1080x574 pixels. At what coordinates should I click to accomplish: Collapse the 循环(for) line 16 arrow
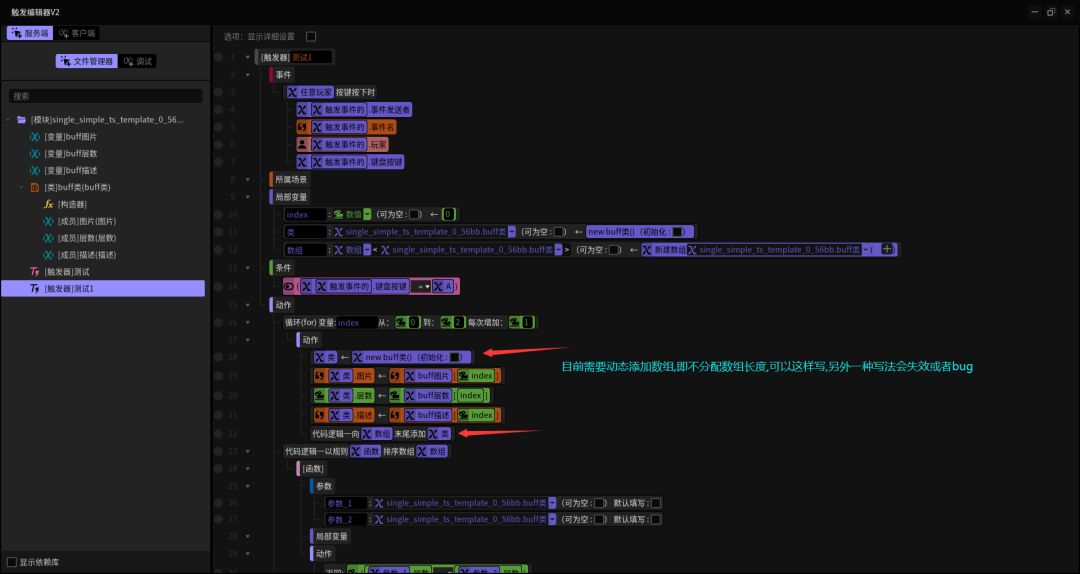tap(247, 322)
